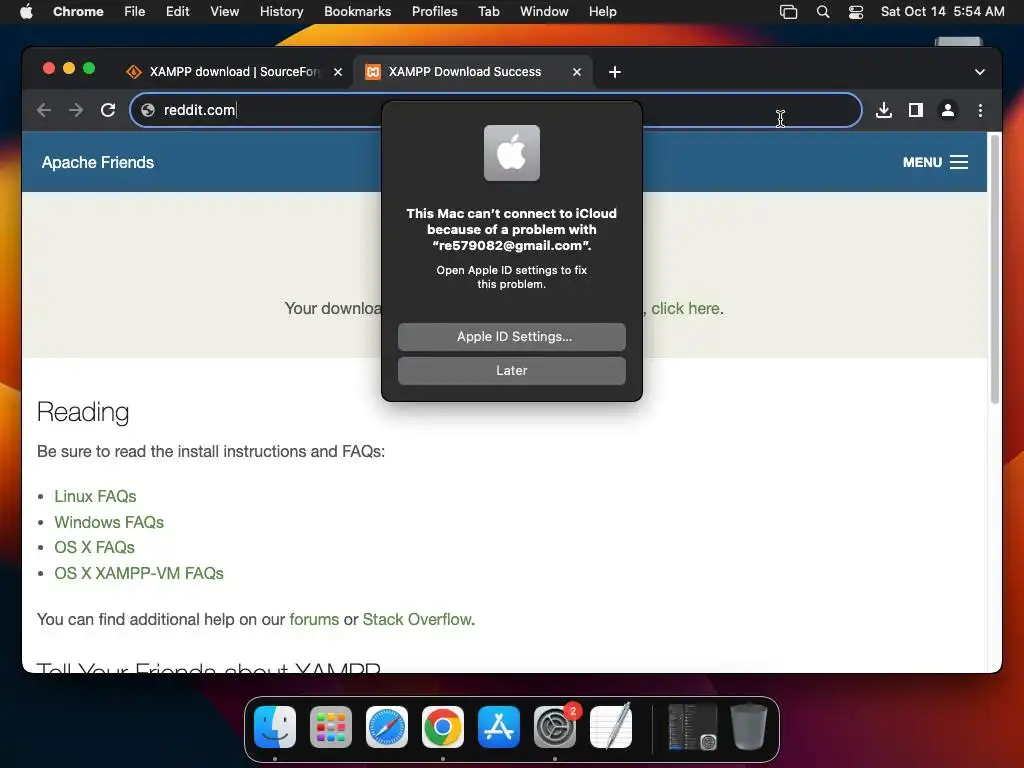Screen dimensions: 1024x768
Task: Open the Chrome app menu
Action: [x=78, y=12]
